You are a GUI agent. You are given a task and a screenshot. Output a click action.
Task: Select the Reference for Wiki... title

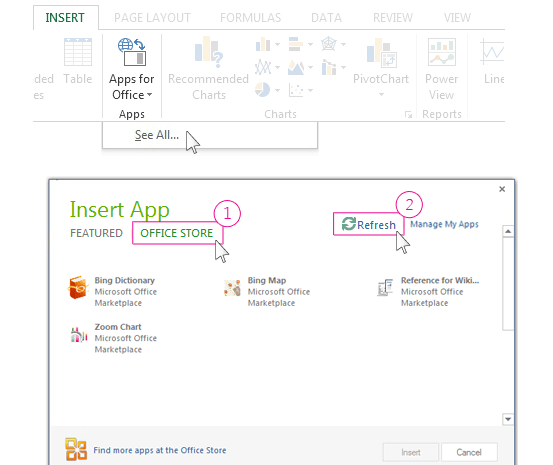point(440,280)
